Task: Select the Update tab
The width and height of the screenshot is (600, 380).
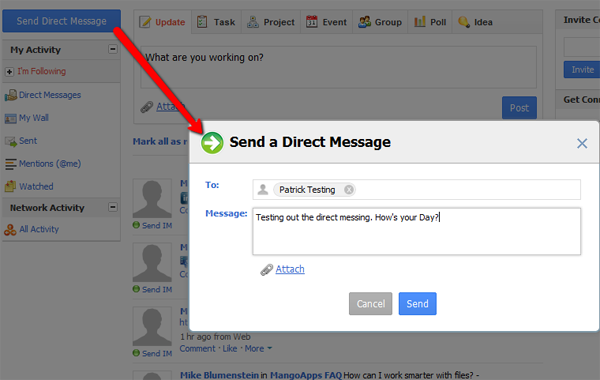Action: click(x=163, y=22)
